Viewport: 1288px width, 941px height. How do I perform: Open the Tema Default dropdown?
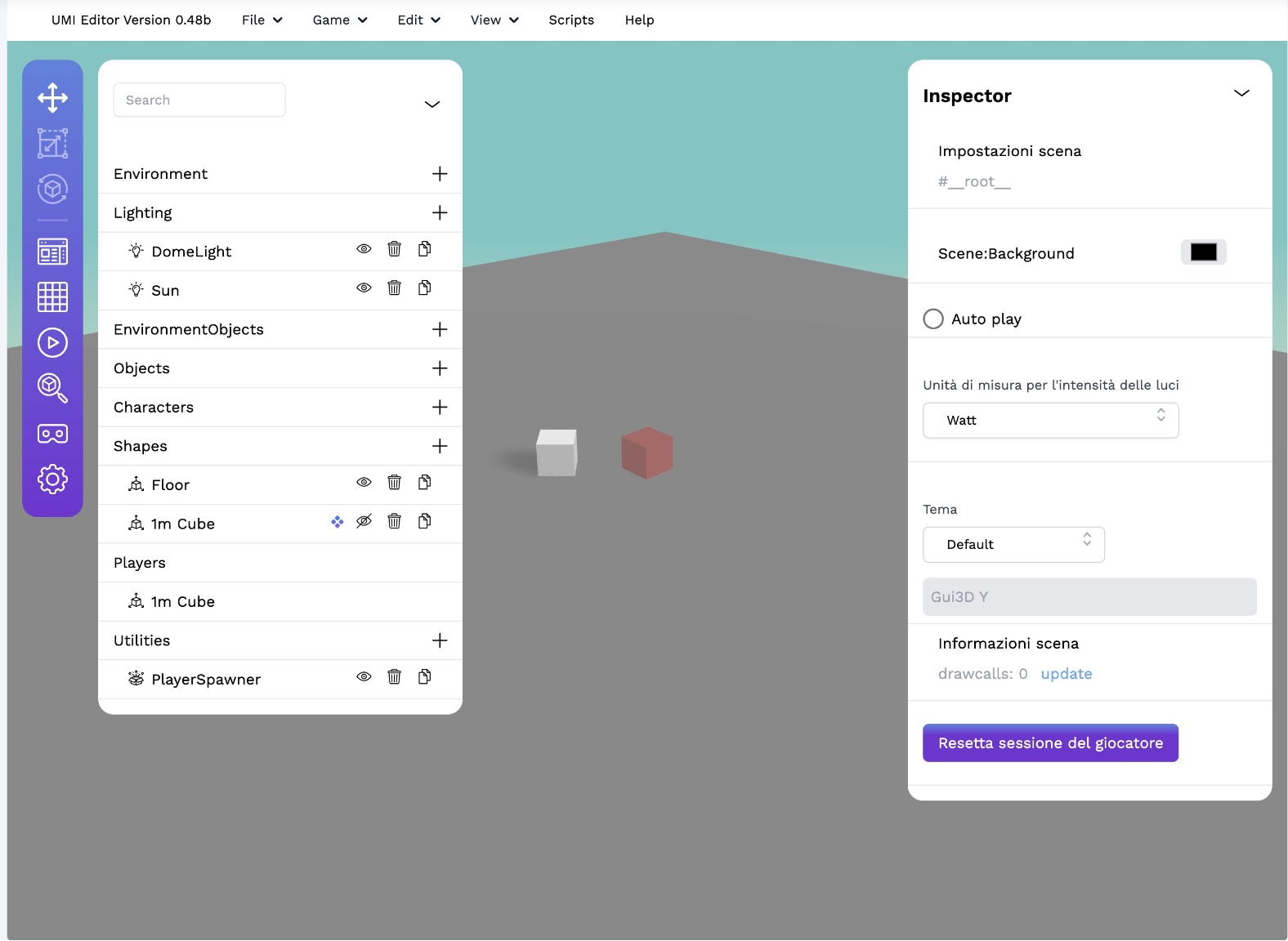click(1013, 545)
